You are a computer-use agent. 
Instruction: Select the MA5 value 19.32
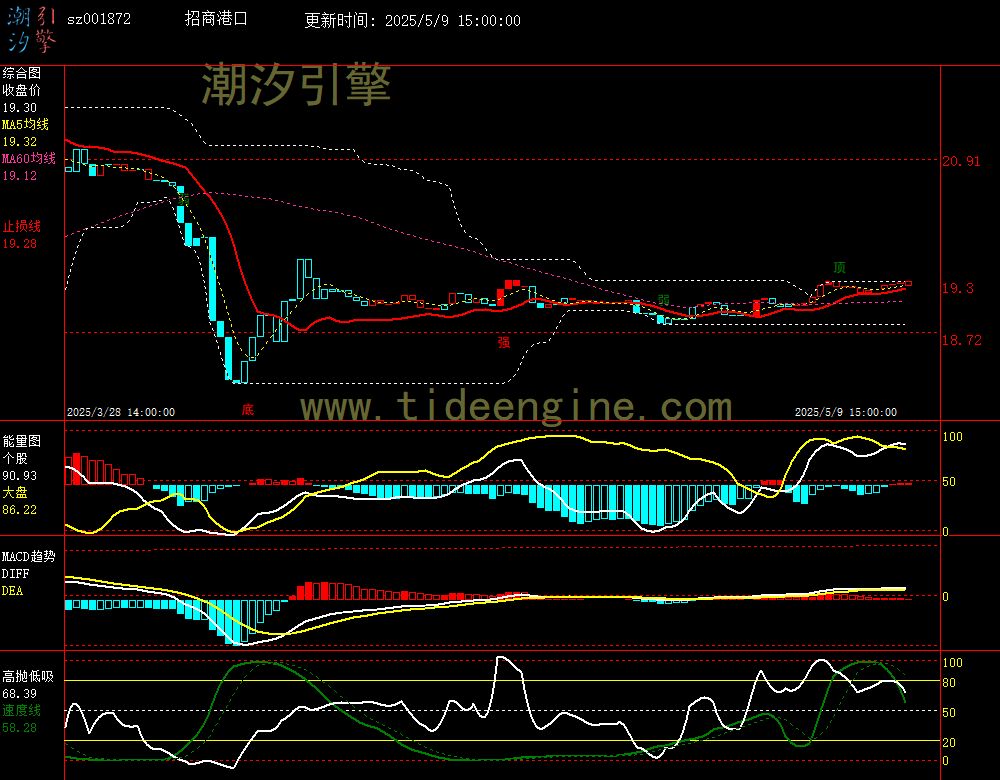[20, 142]
